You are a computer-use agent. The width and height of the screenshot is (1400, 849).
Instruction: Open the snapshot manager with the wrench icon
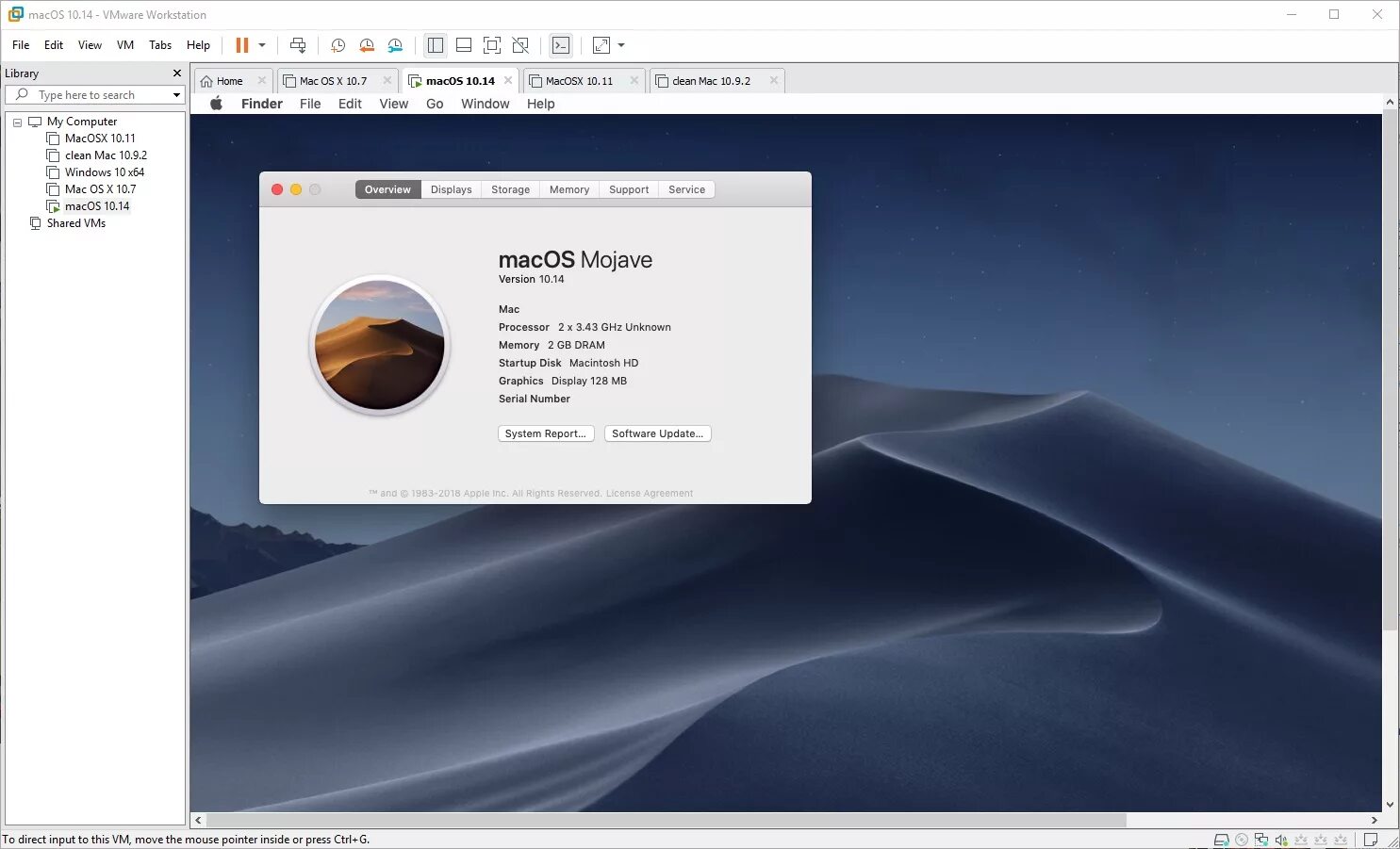pyautogui.click(x=395, y=45)
